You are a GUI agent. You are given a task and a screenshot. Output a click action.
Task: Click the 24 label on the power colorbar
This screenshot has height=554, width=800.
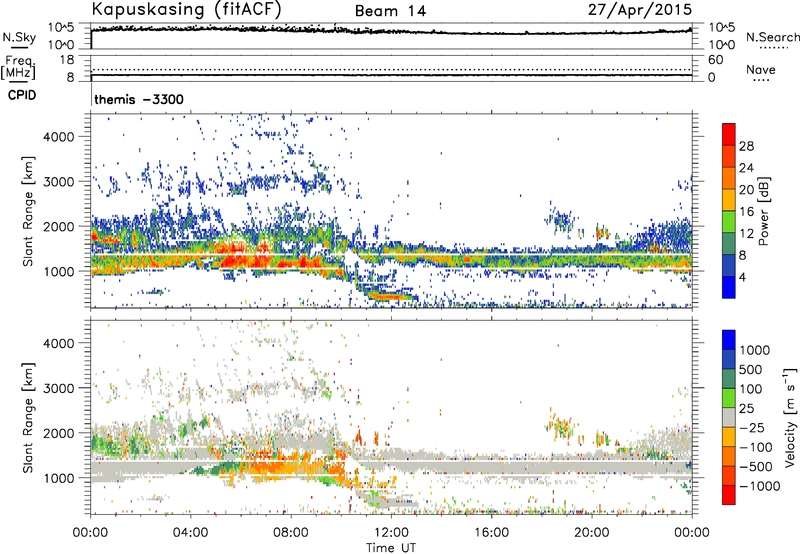(x=746, y=168)
